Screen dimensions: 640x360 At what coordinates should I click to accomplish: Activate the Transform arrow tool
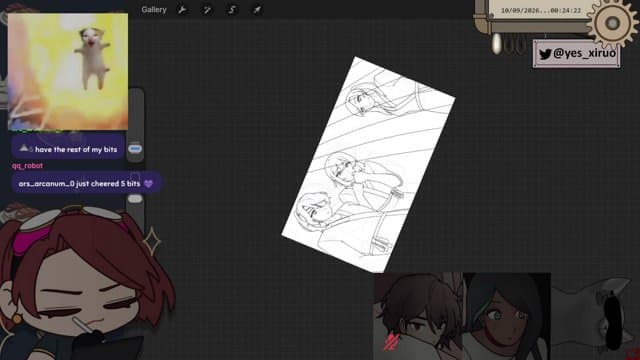pos(257,10)
